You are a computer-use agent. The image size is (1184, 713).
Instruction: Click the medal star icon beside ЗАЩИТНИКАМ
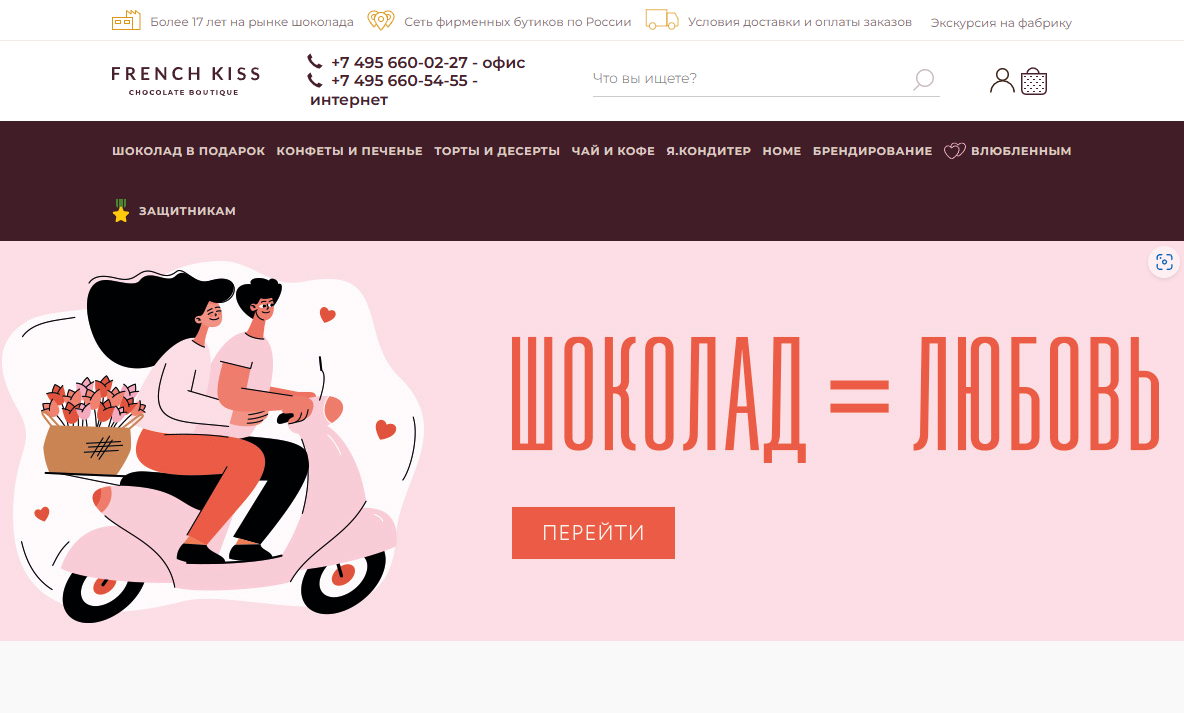click(121, 211)
